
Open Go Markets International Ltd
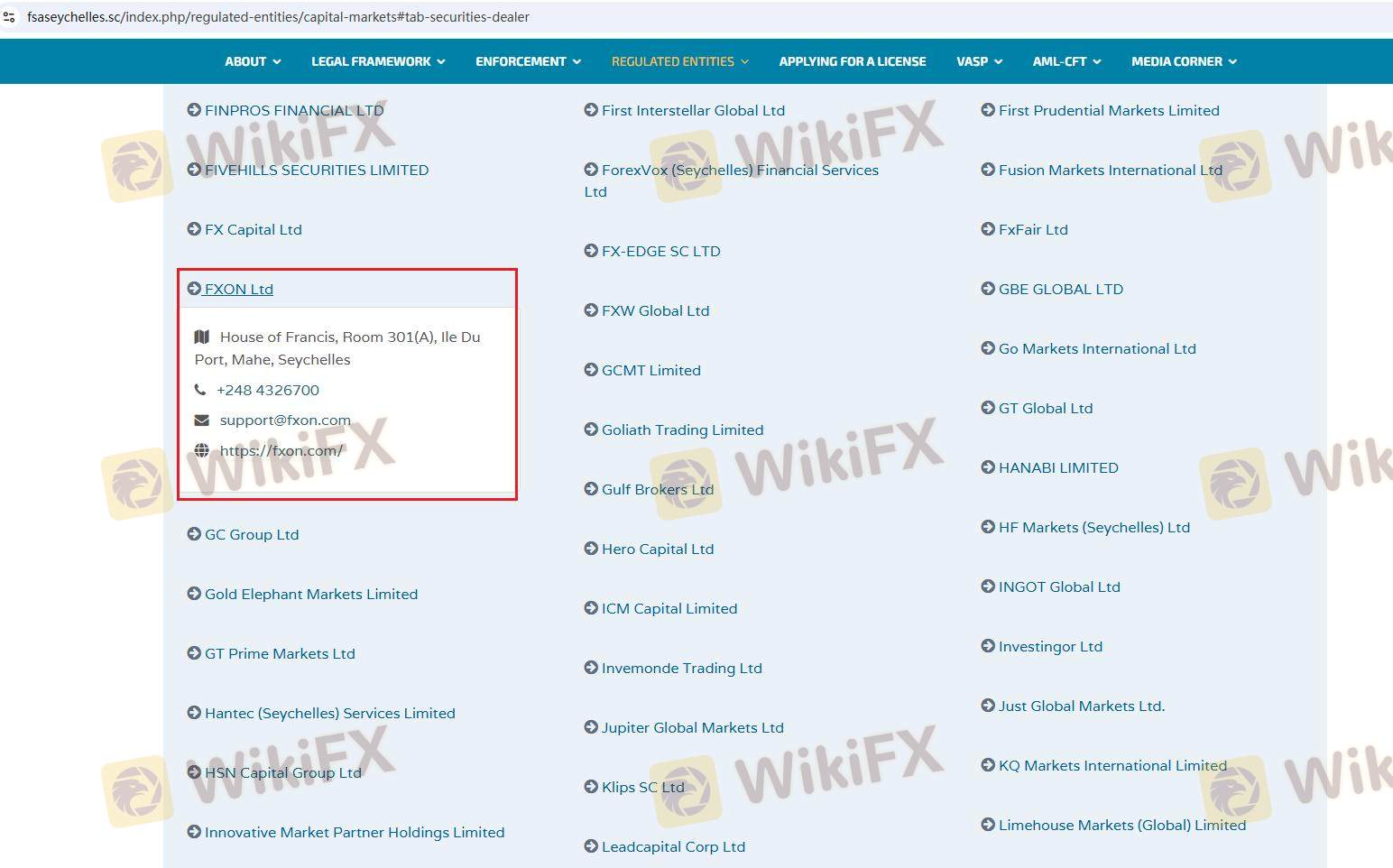pyautogui.click(x=1088, y=348)
